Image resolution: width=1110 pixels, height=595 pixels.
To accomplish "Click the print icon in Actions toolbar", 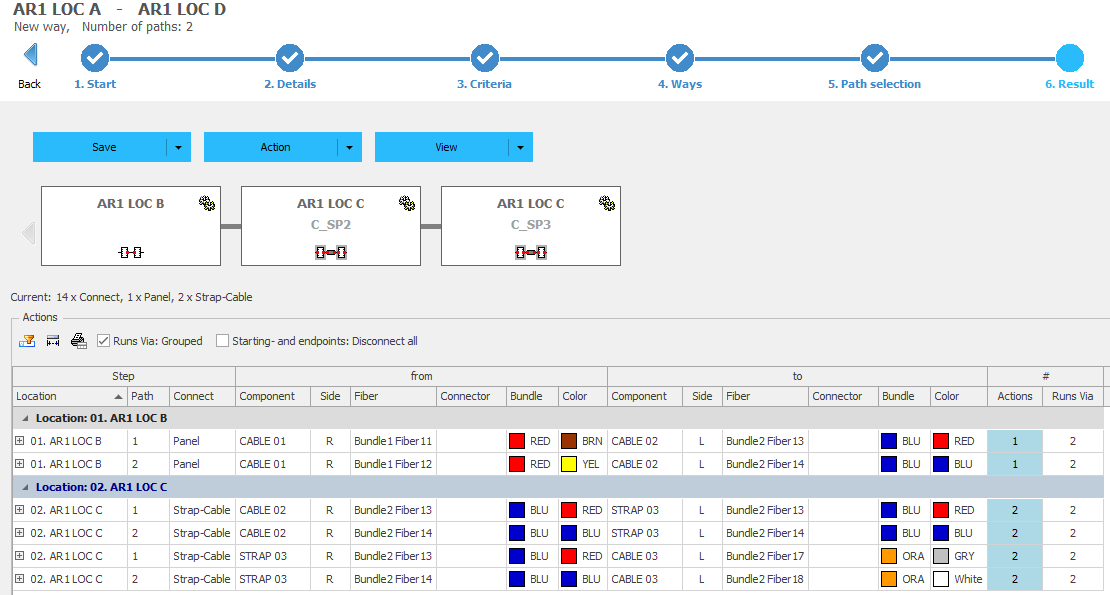I will pos(79,341).
